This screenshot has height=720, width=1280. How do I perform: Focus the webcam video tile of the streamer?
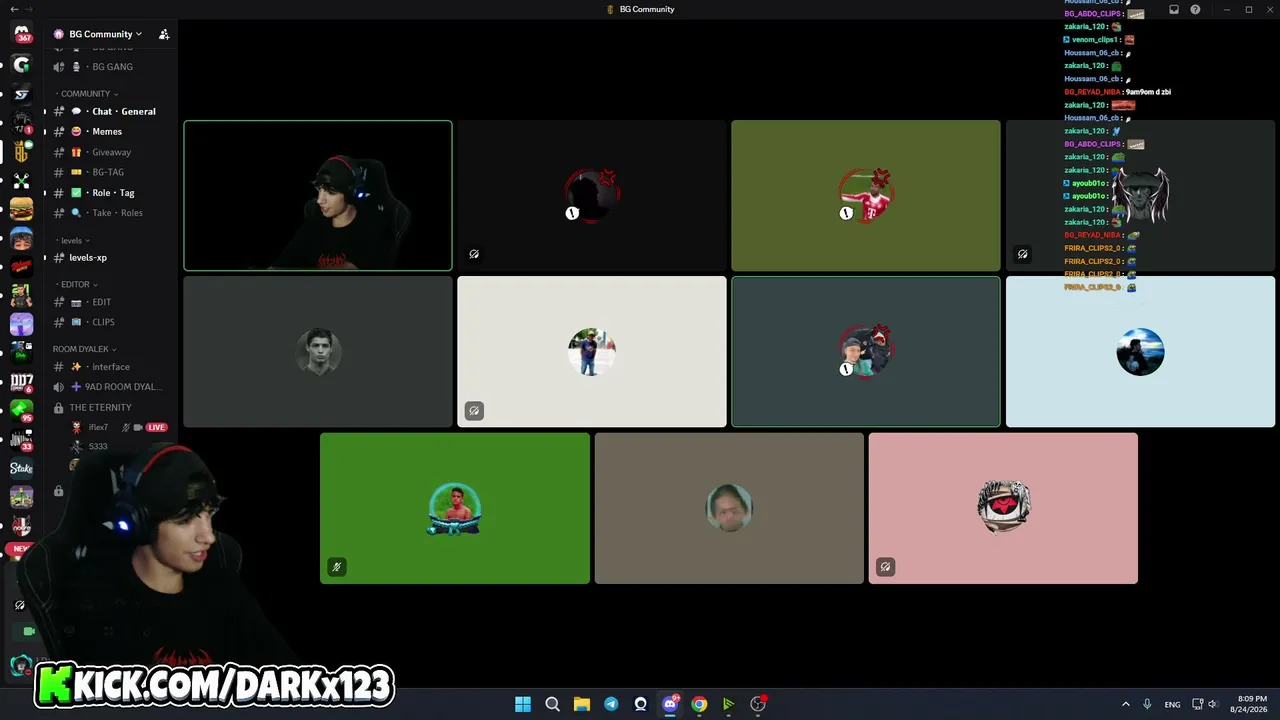point(318,196)
